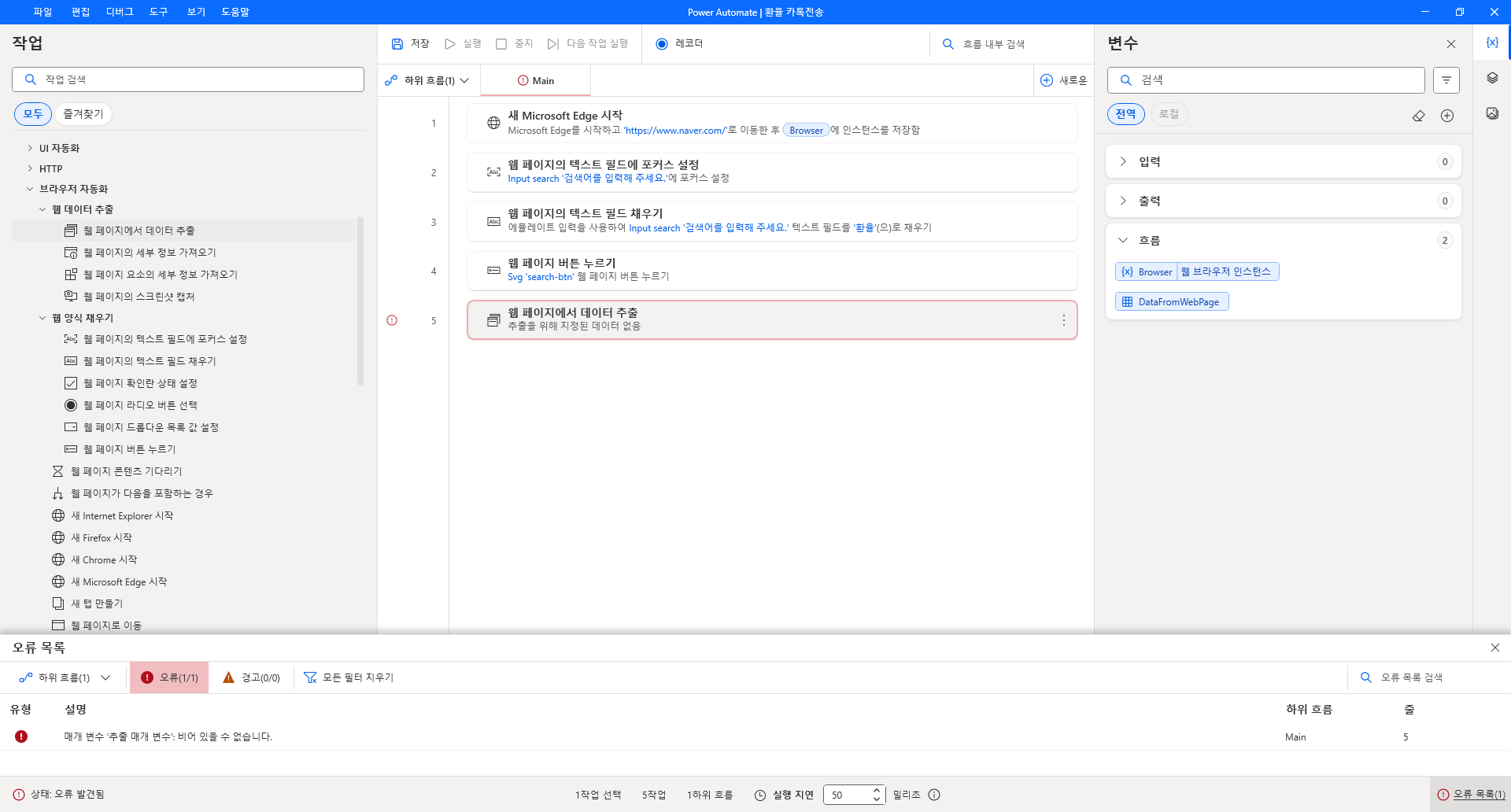
Task: Select the 모두 actions filter
Action: 33,114
